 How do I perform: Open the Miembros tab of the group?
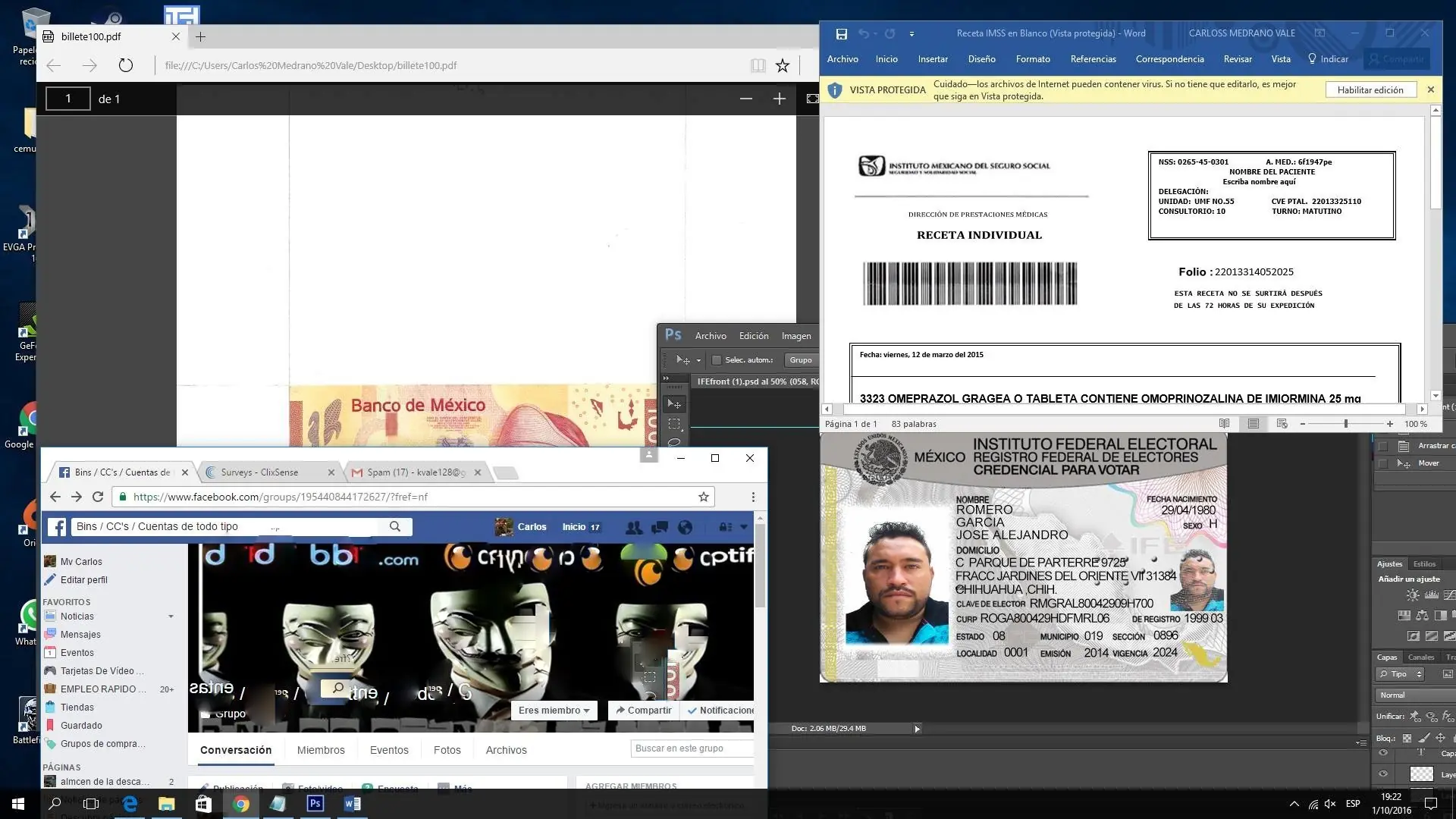tap(321, 750)
